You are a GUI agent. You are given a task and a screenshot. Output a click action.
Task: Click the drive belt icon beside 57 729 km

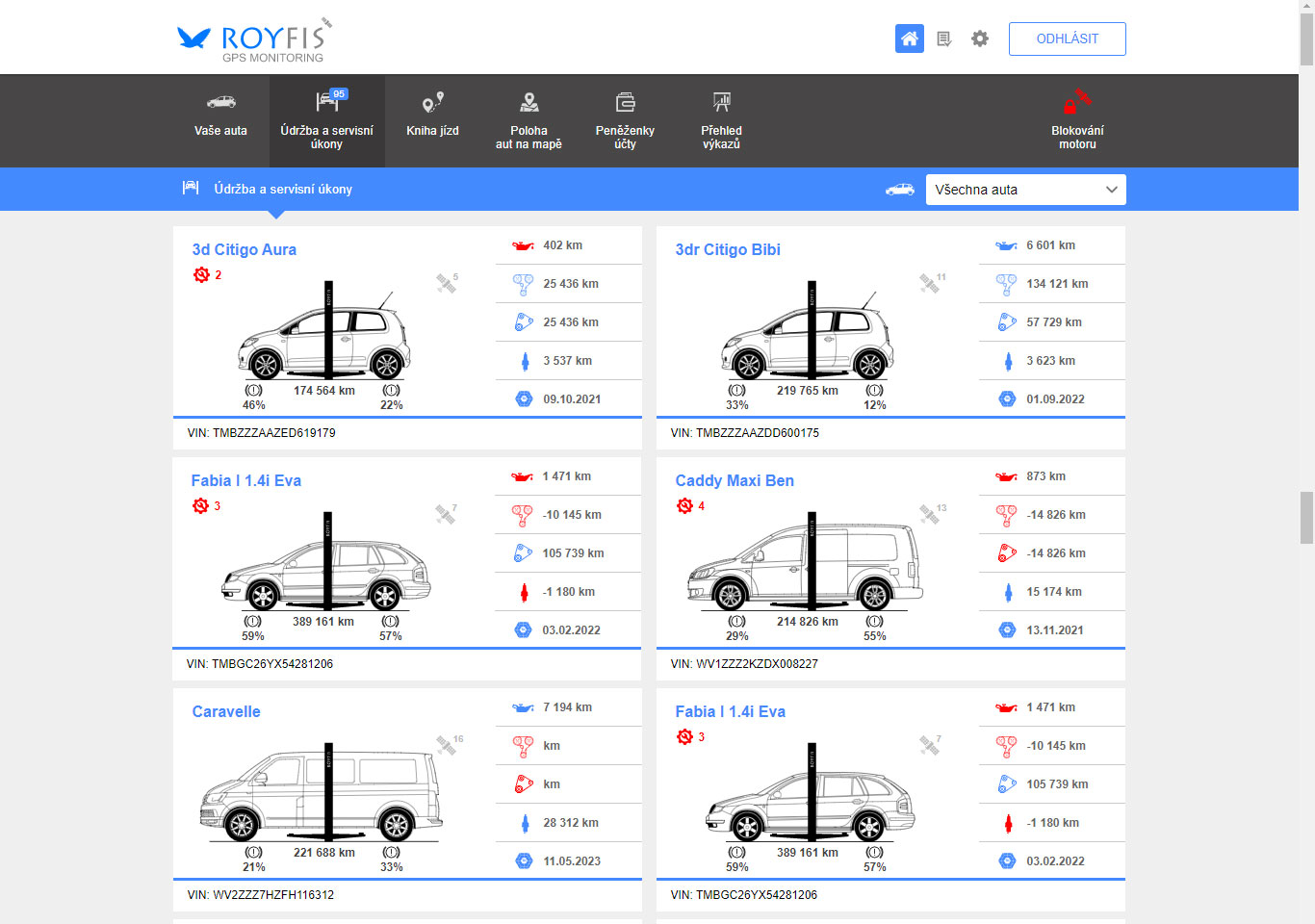[x=1007, y=322]
